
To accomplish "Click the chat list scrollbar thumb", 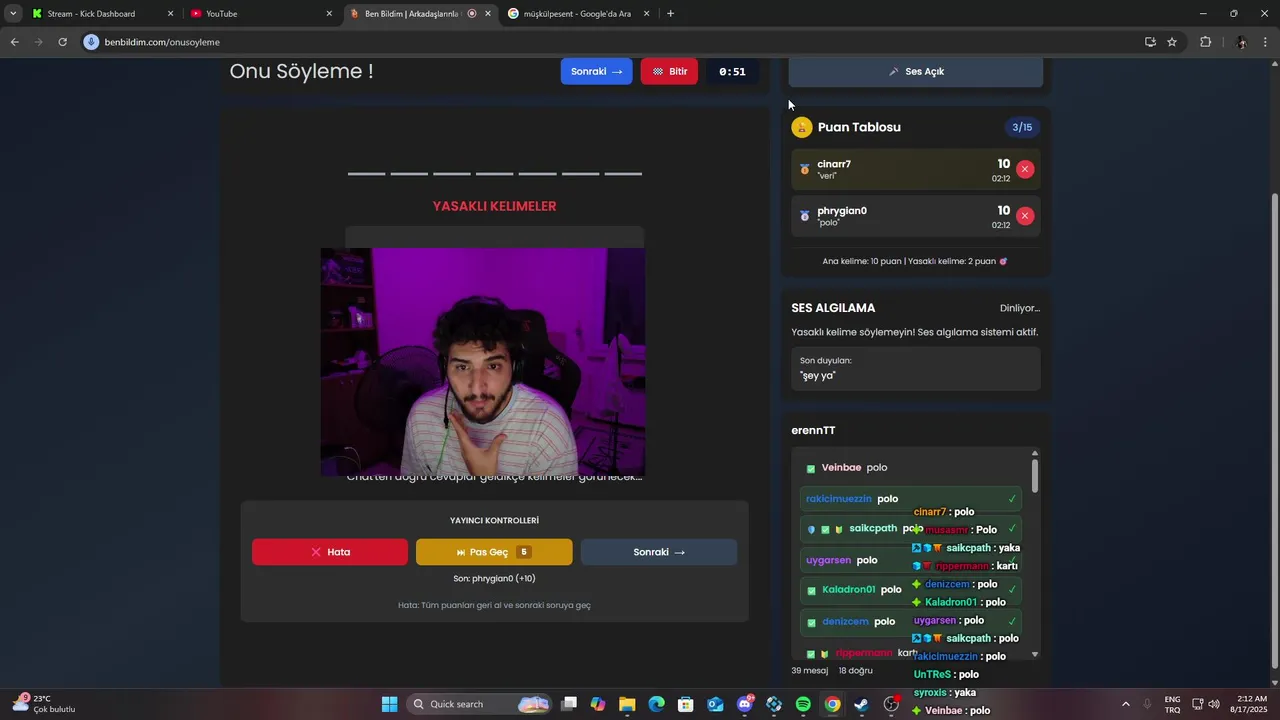I will [1035, 476].
